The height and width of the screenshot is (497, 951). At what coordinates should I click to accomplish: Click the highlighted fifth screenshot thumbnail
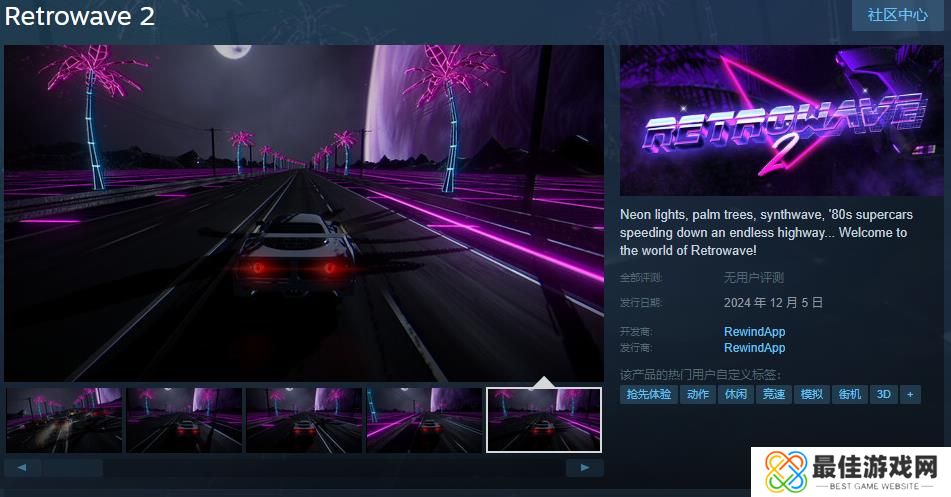click(x=544, y=420)
